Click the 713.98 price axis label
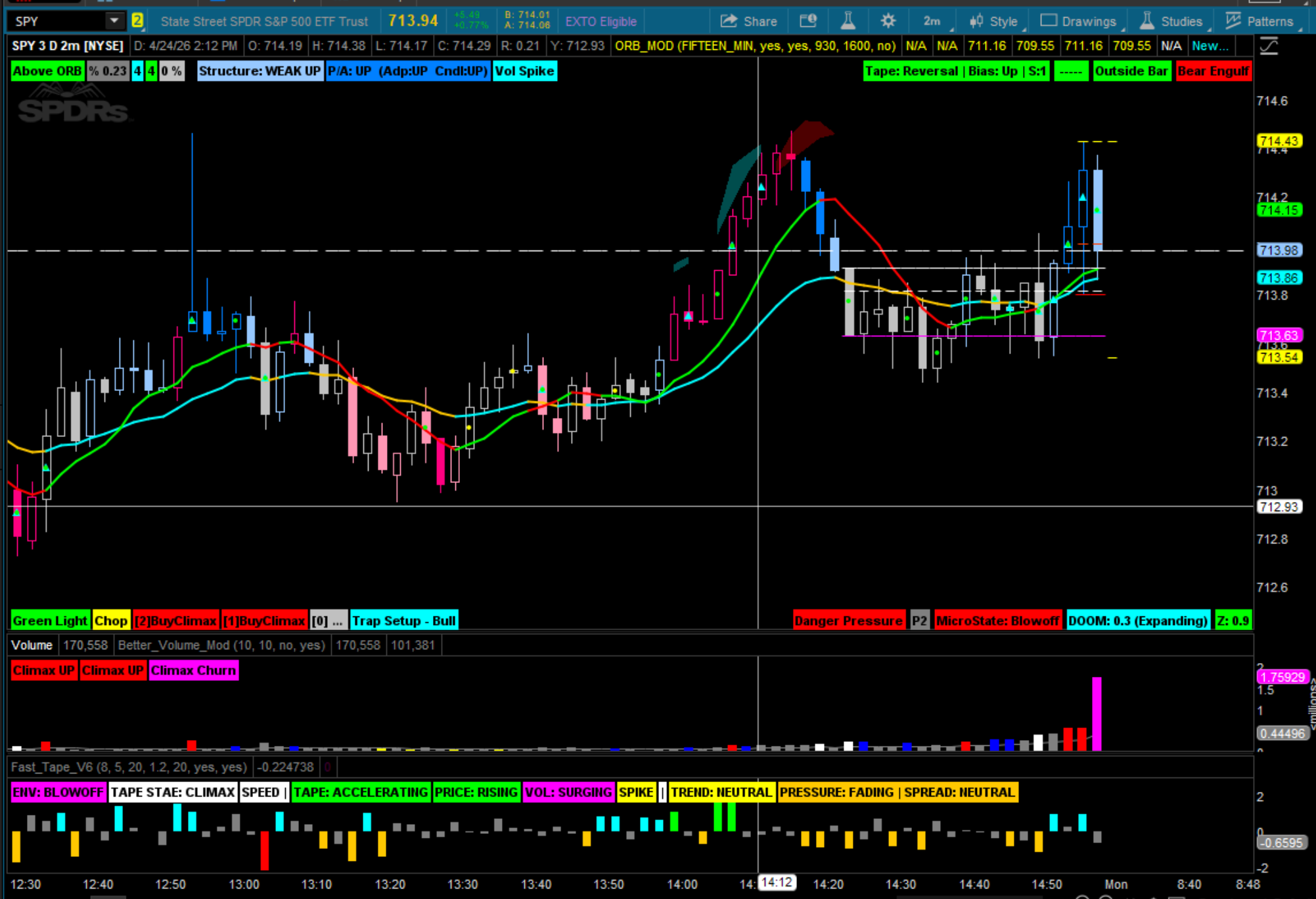The height and width of the screenshot is (899, 1316). pyautogui.click(x=1279, y=250)
